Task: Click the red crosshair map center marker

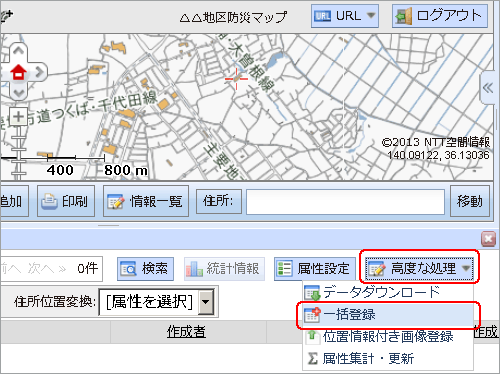Action: pos(236,79)
